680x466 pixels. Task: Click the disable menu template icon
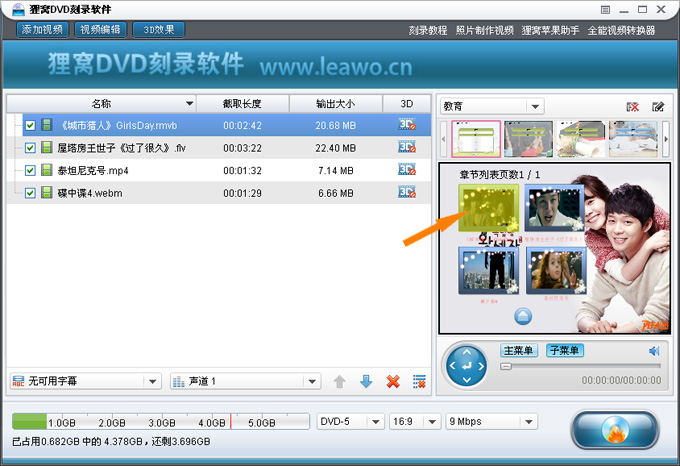point(633,107)
